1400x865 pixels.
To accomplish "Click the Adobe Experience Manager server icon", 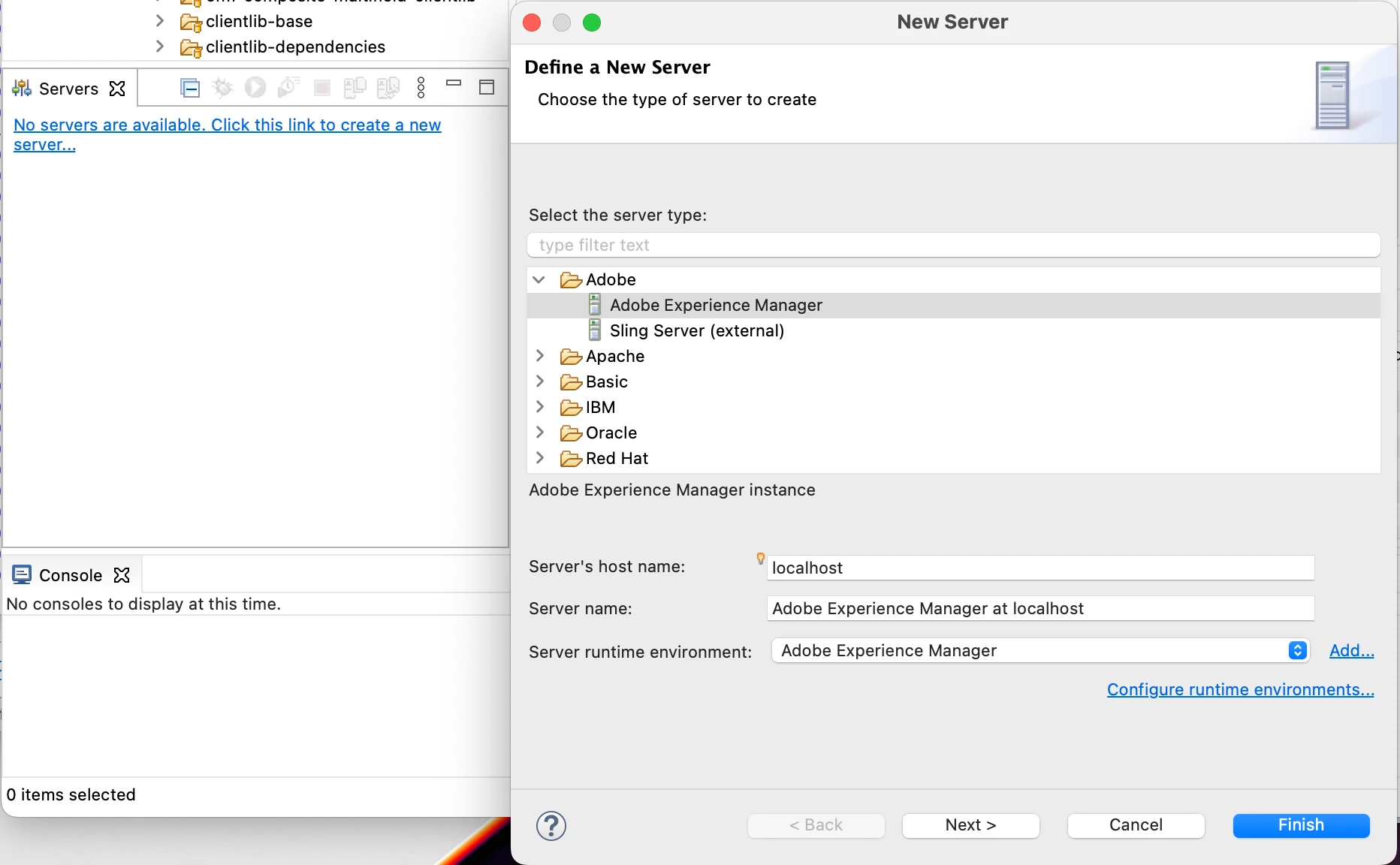I will click(x=595, y=305).
